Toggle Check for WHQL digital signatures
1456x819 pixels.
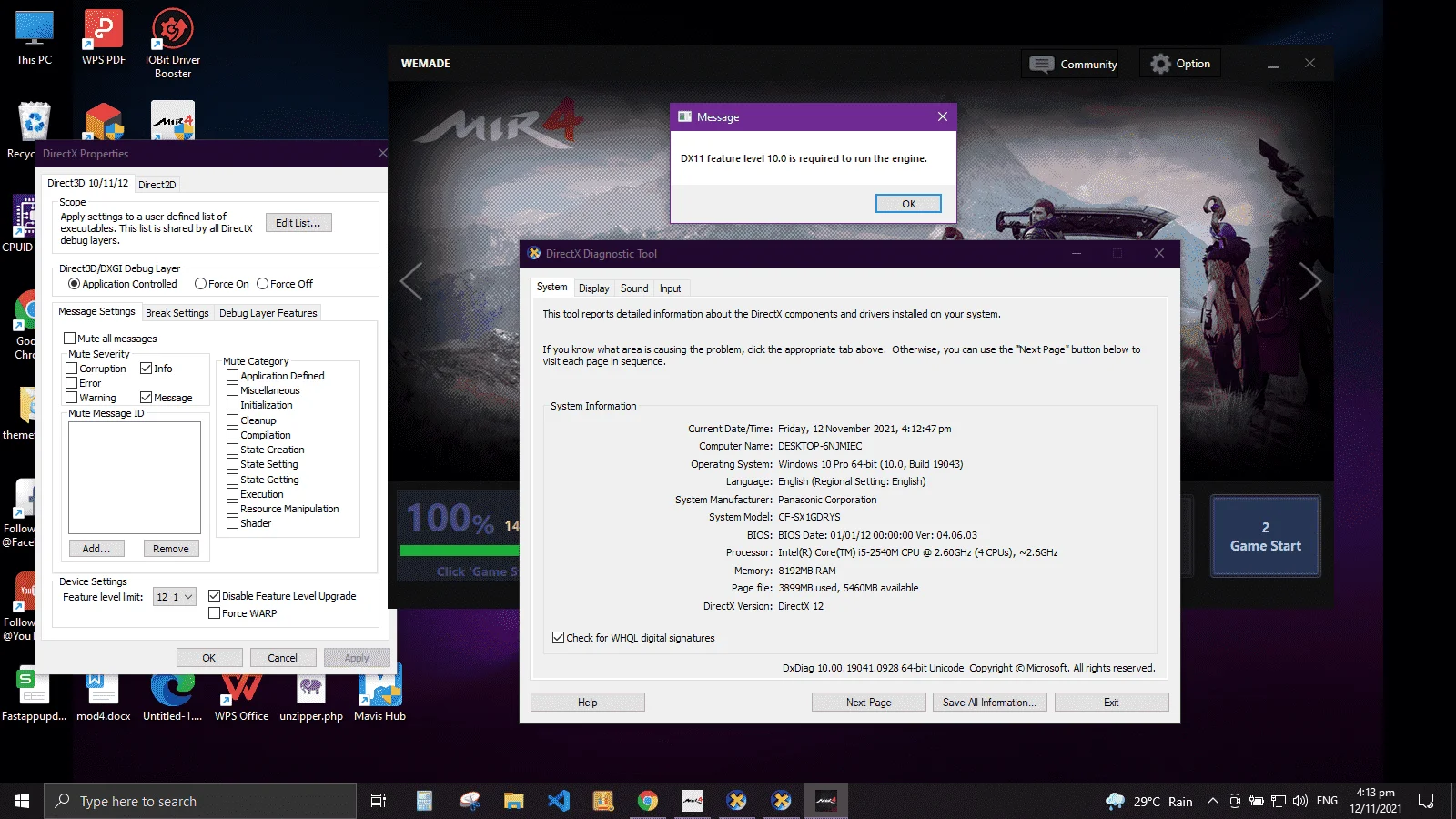(x=558, y=638)
